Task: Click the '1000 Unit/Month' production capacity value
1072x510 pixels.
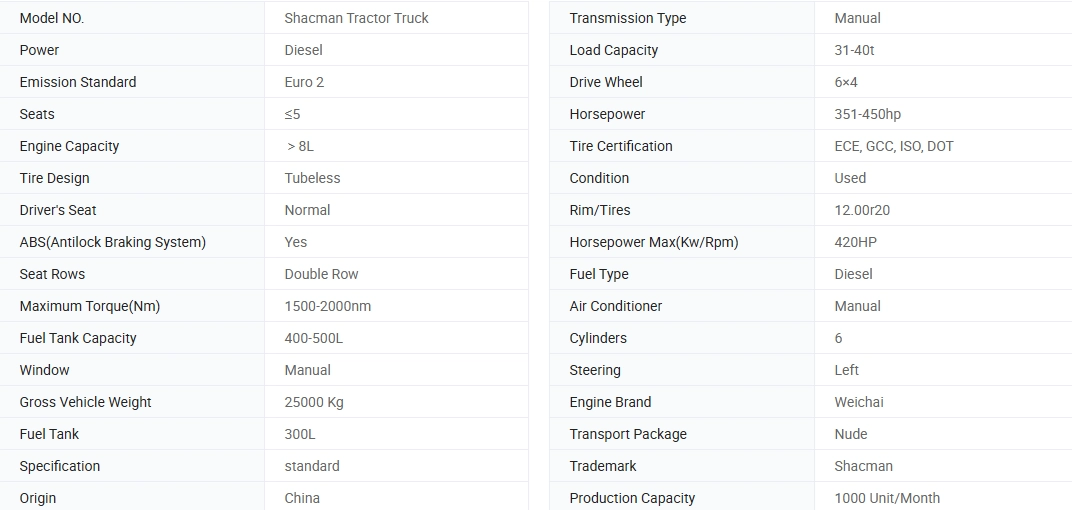Action: point(887,498)
